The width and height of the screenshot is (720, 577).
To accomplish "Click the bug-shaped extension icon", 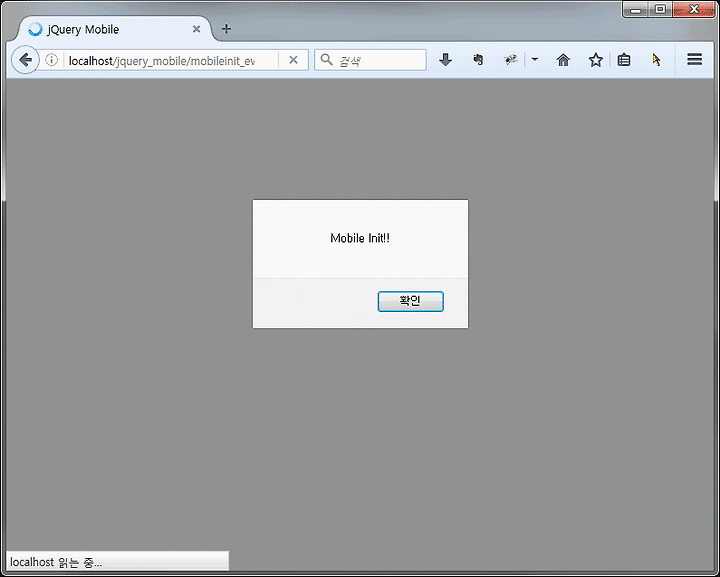I will tap(511, 59).
